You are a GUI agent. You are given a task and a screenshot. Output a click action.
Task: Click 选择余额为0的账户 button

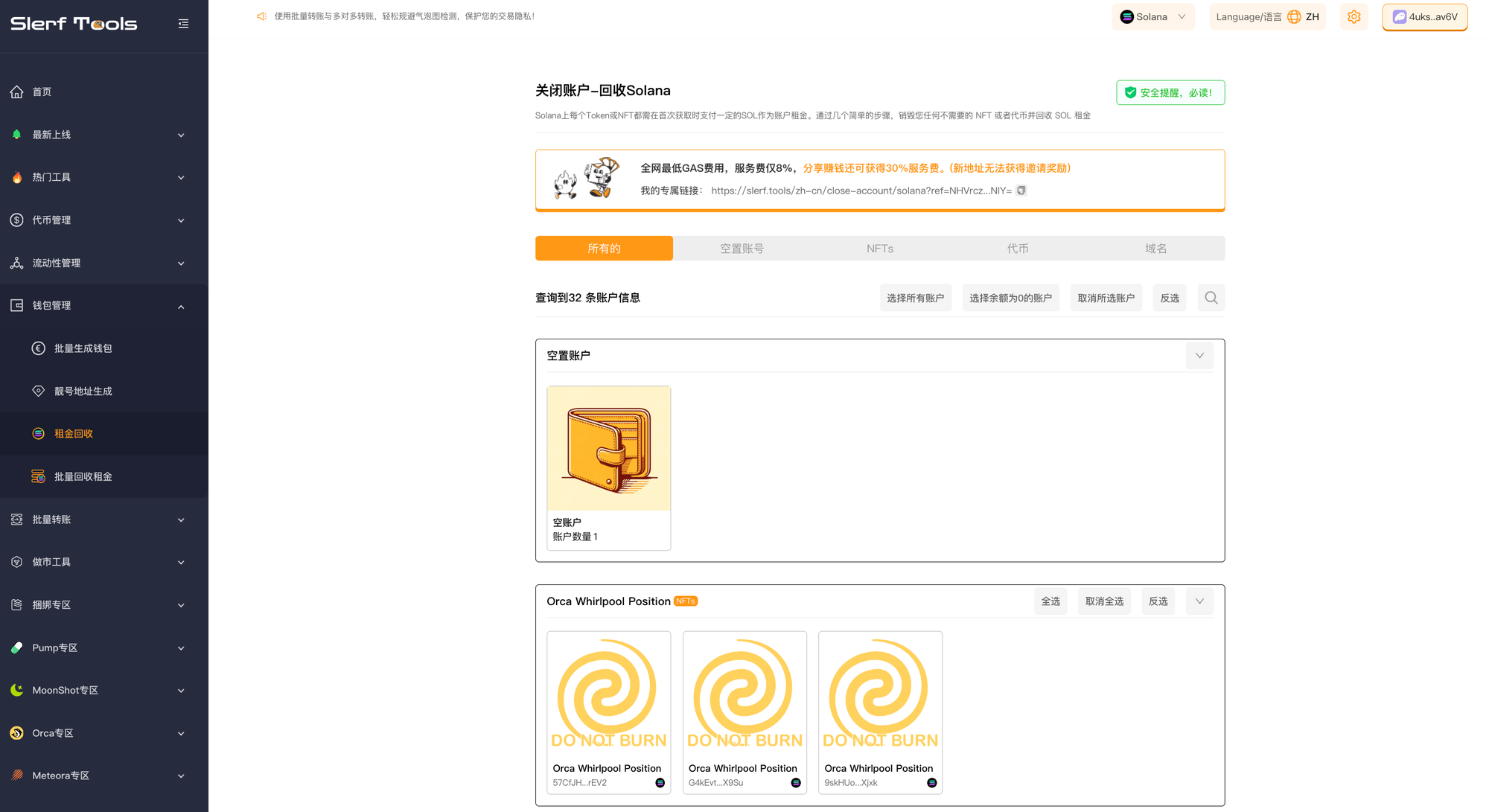[x=1010, y=298]
